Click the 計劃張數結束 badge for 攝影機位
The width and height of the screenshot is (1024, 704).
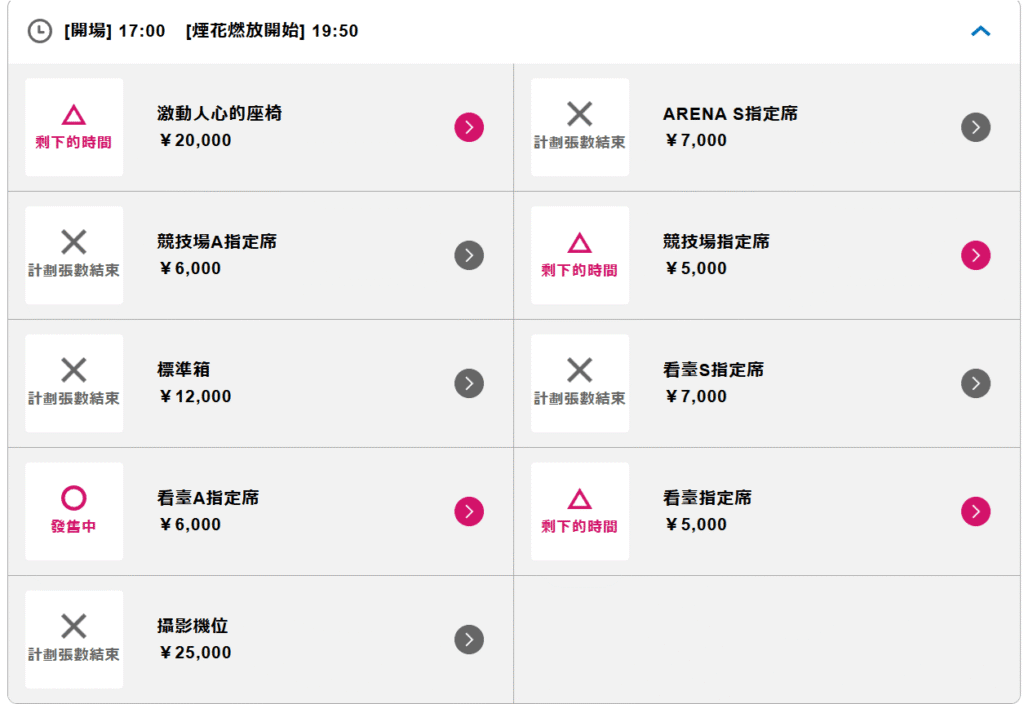click(x=74, y=639)
